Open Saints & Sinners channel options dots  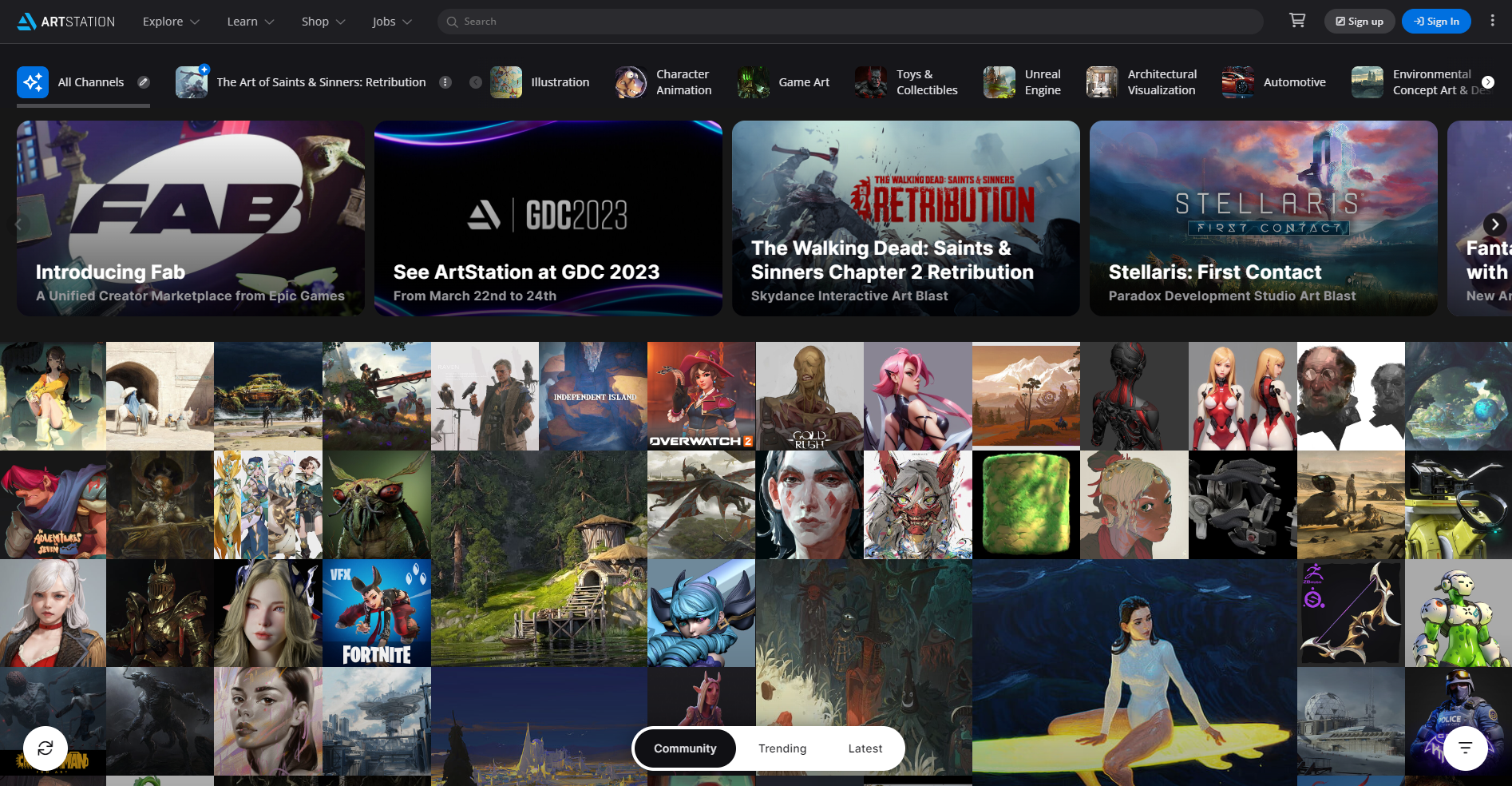[x=445, y=82]
